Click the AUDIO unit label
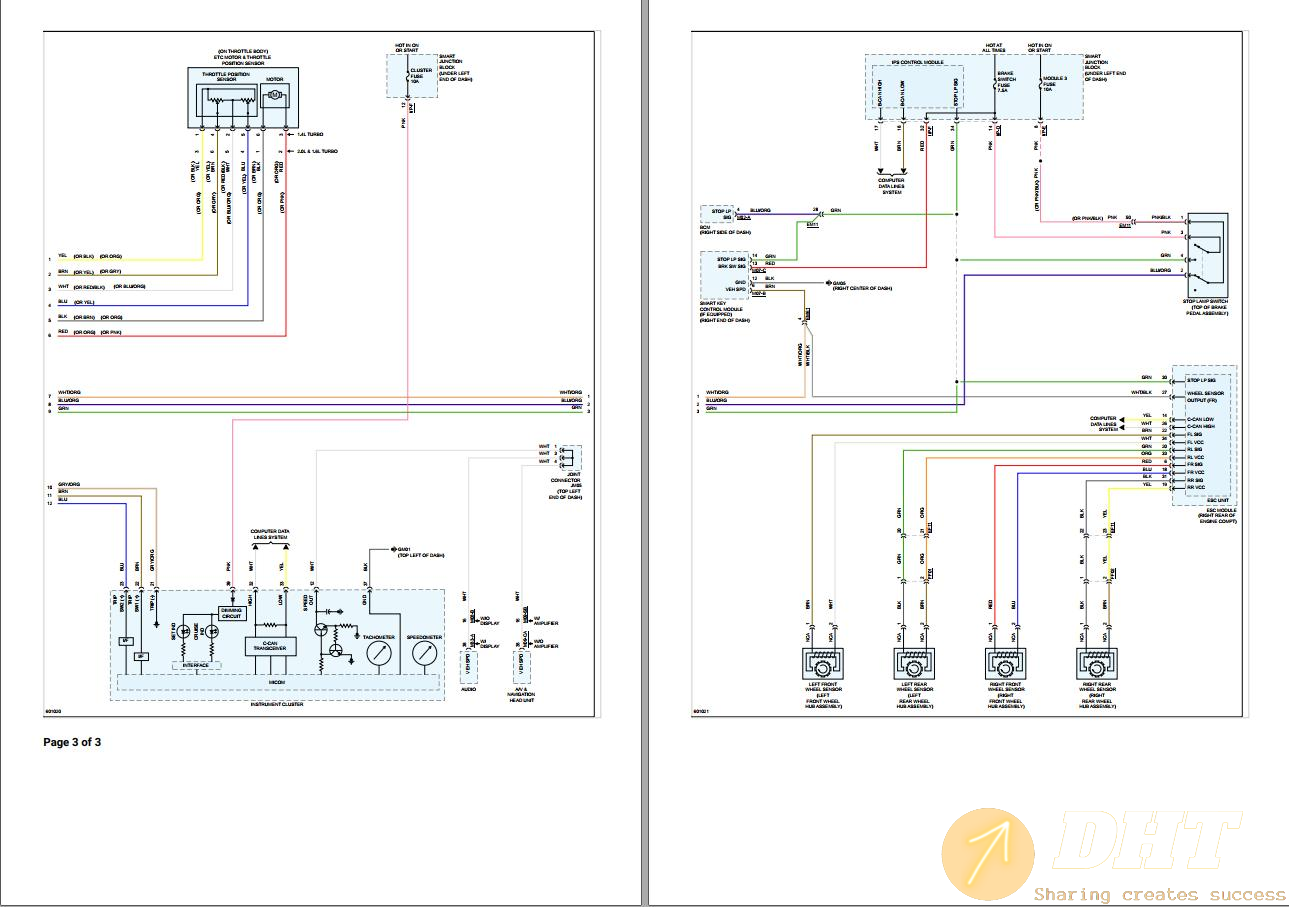The height and width of the screenshot is (907, 1289). (x=468, y=689)
